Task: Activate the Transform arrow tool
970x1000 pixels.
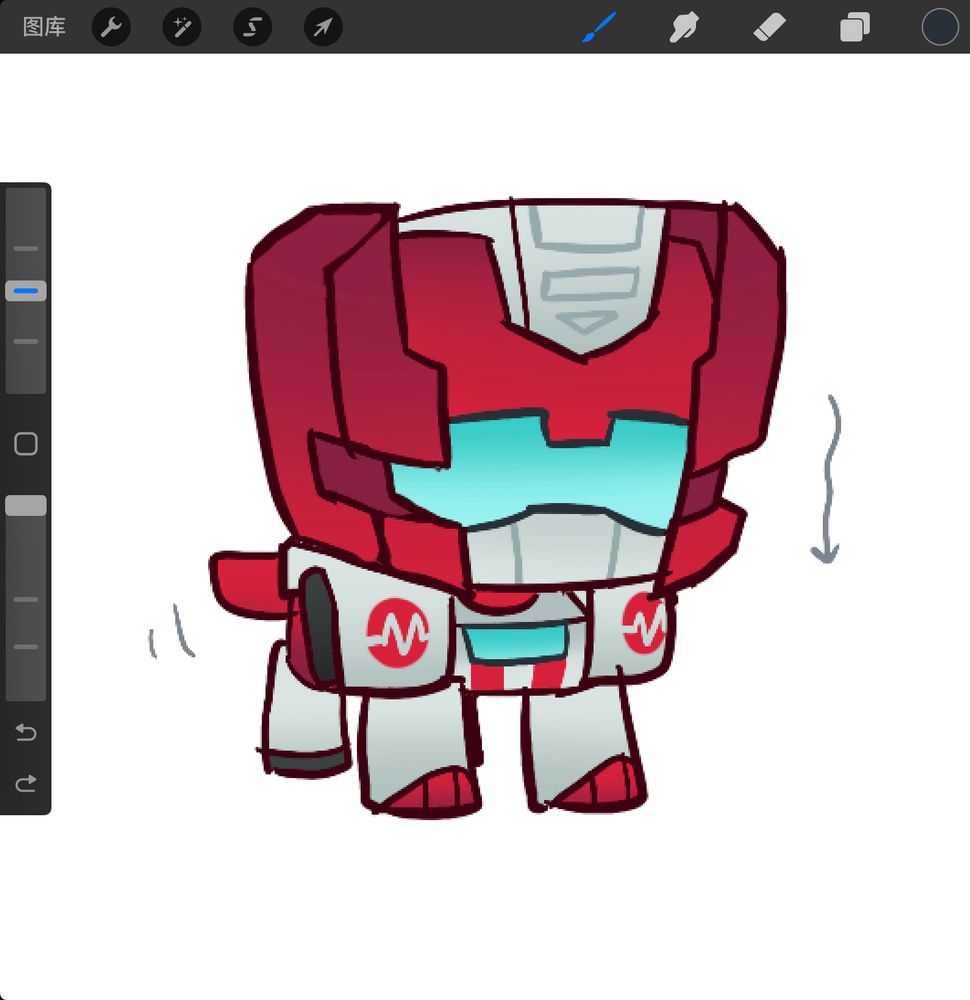Action: click(323, 27)
